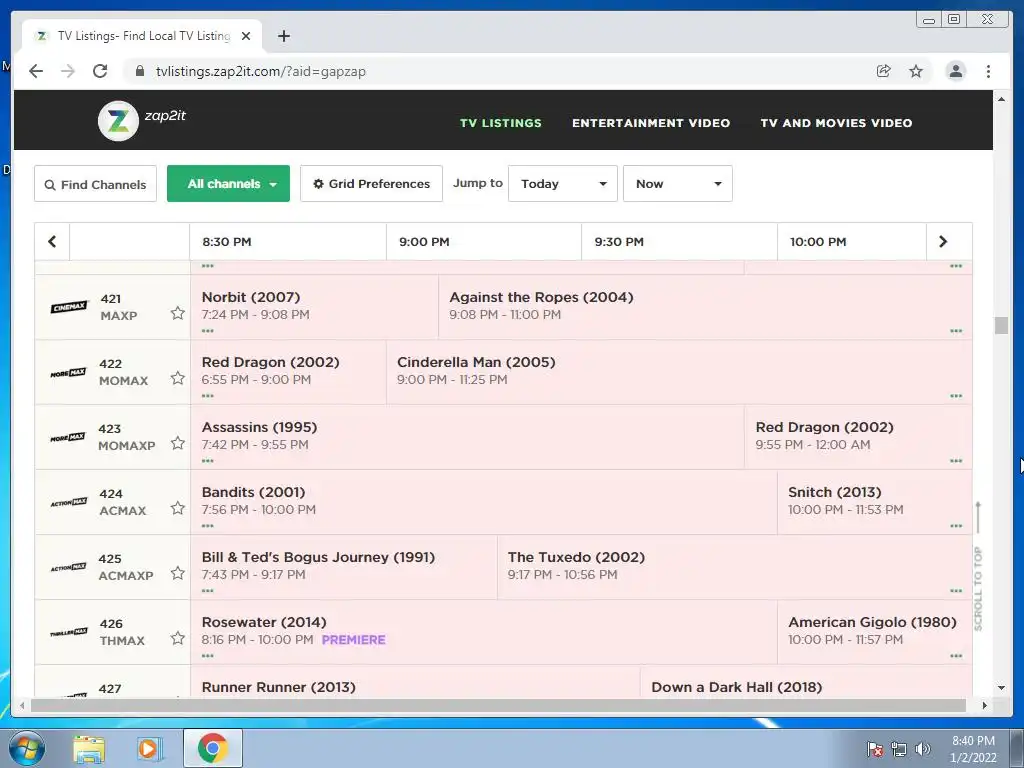
Task: Click the MoreMax logo for channel 422
Action: 69,373
